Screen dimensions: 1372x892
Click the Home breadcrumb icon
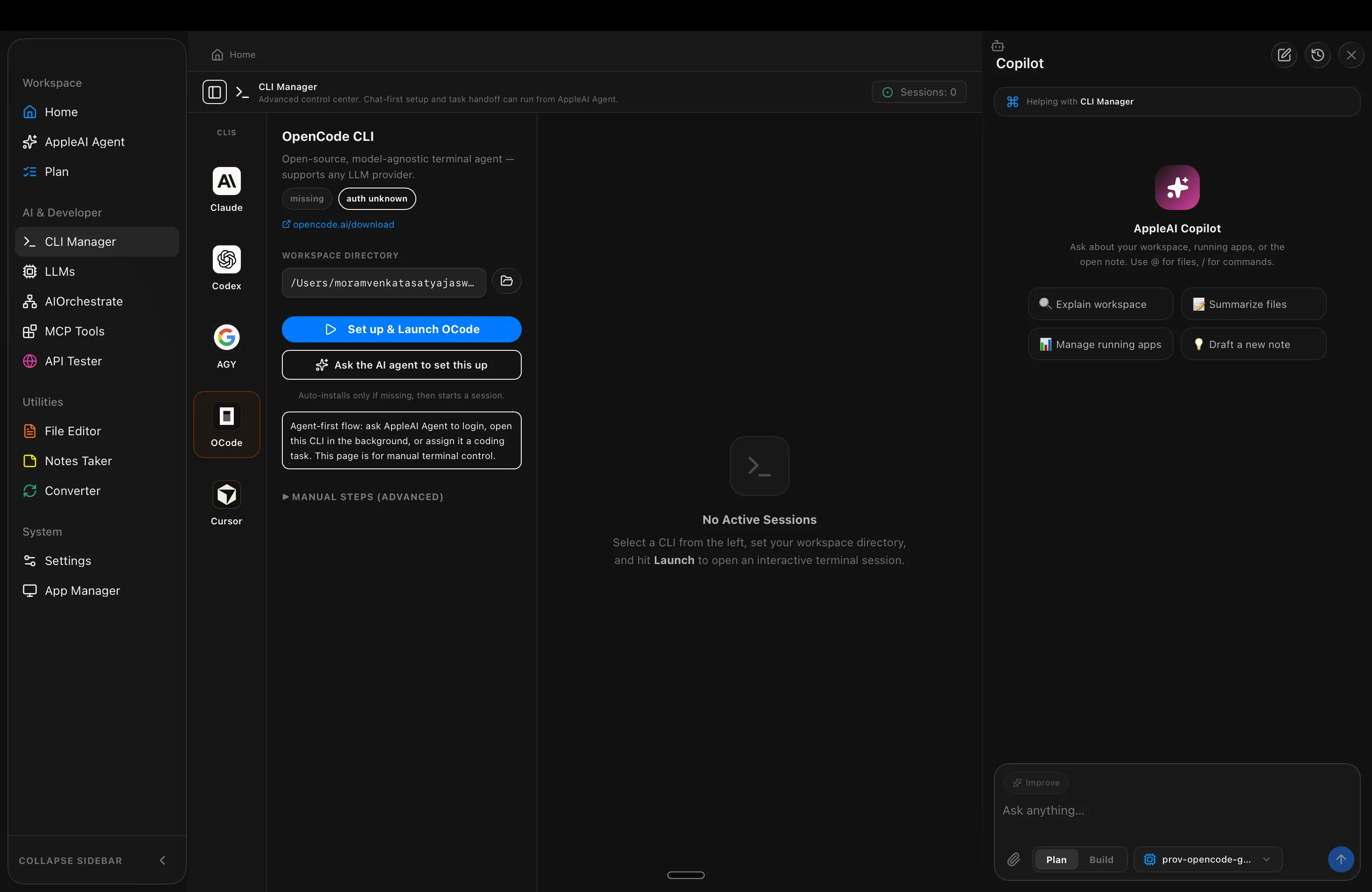coord(217,55)
